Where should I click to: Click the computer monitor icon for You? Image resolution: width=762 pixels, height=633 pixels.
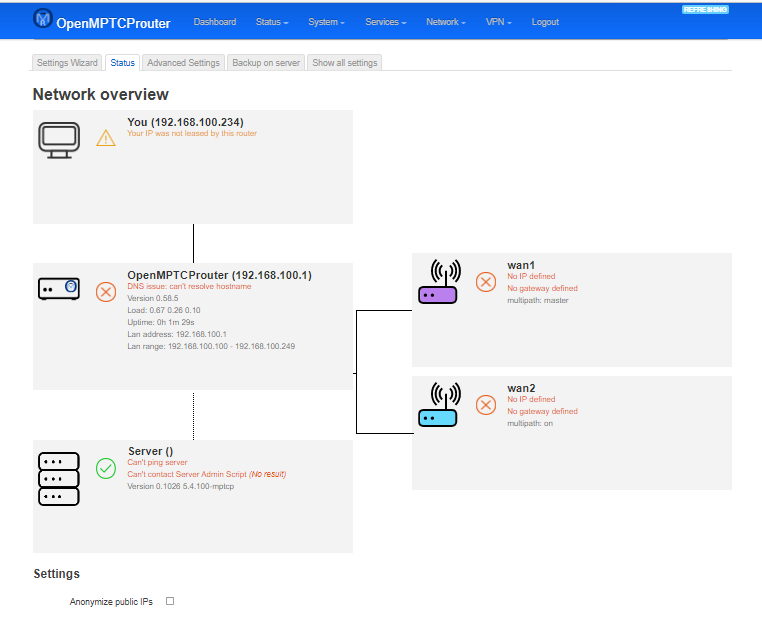pos(59,140)
